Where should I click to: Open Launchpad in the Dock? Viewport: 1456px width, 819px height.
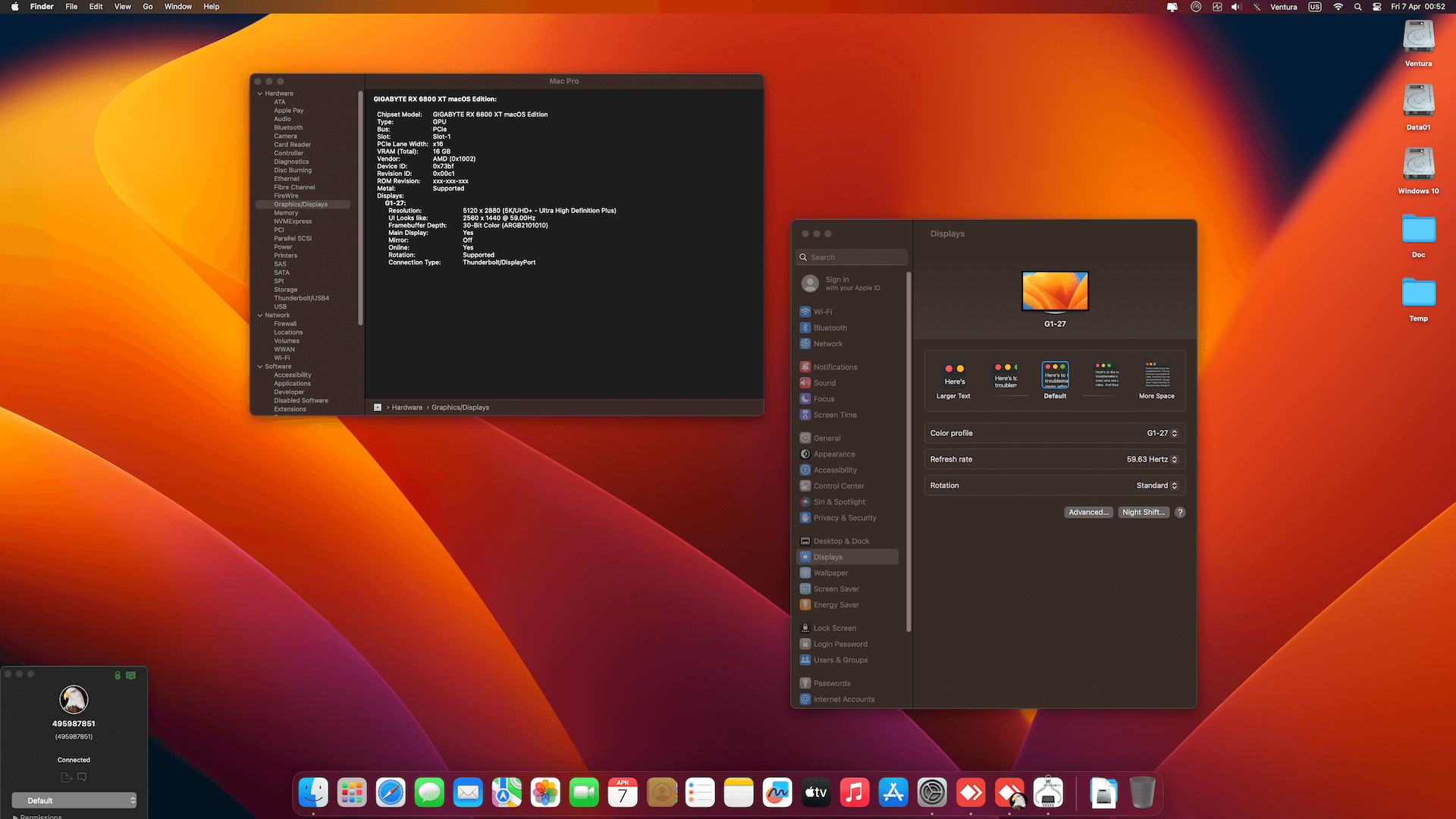click(352, 793)
